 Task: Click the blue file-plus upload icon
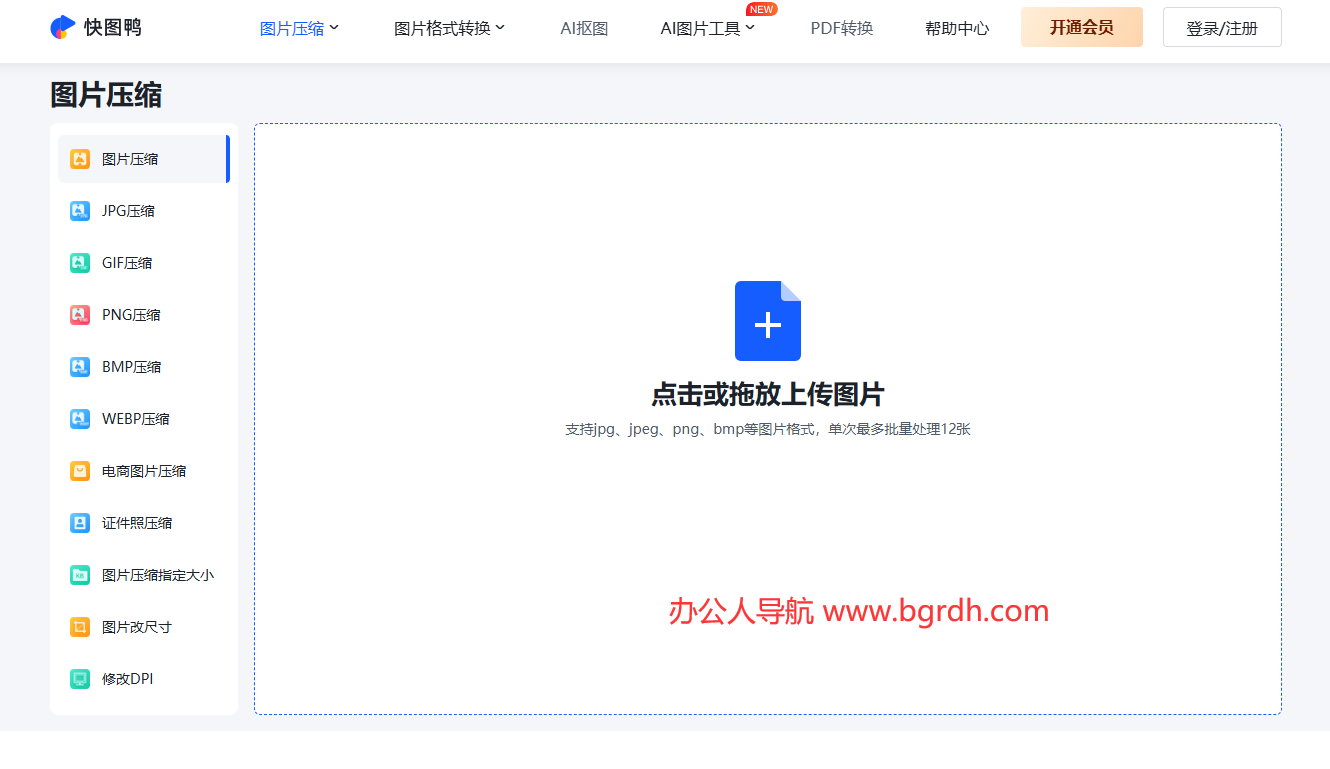click(768, 321)
